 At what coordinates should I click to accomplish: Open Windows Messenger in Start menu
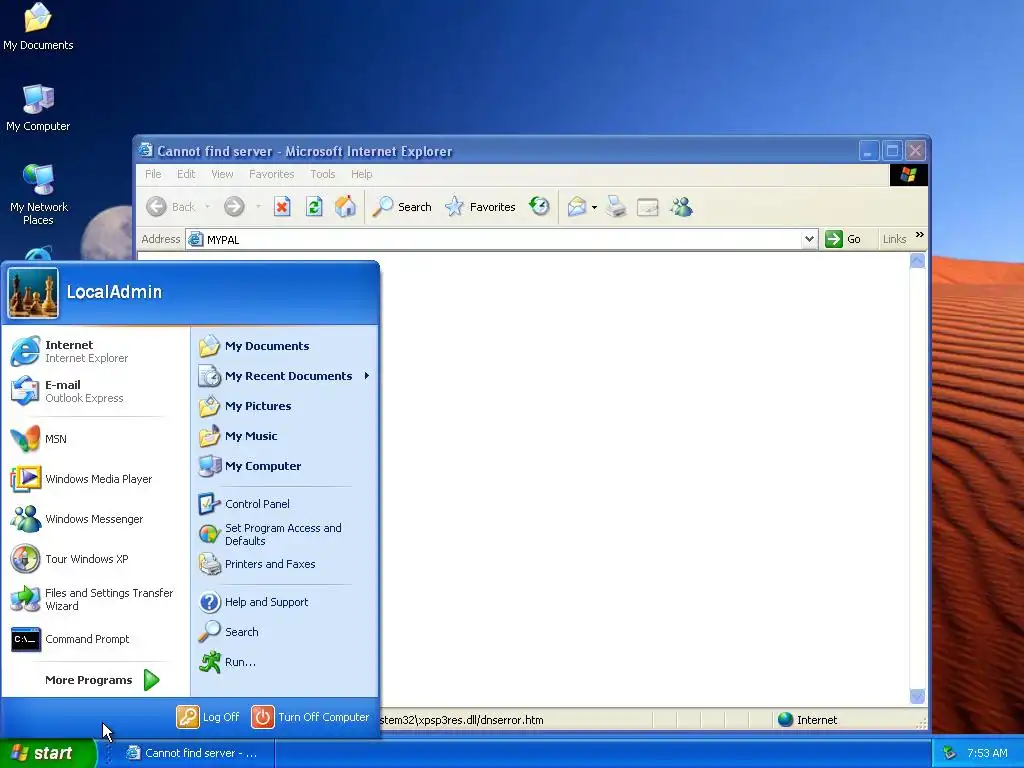click(95, 519)
